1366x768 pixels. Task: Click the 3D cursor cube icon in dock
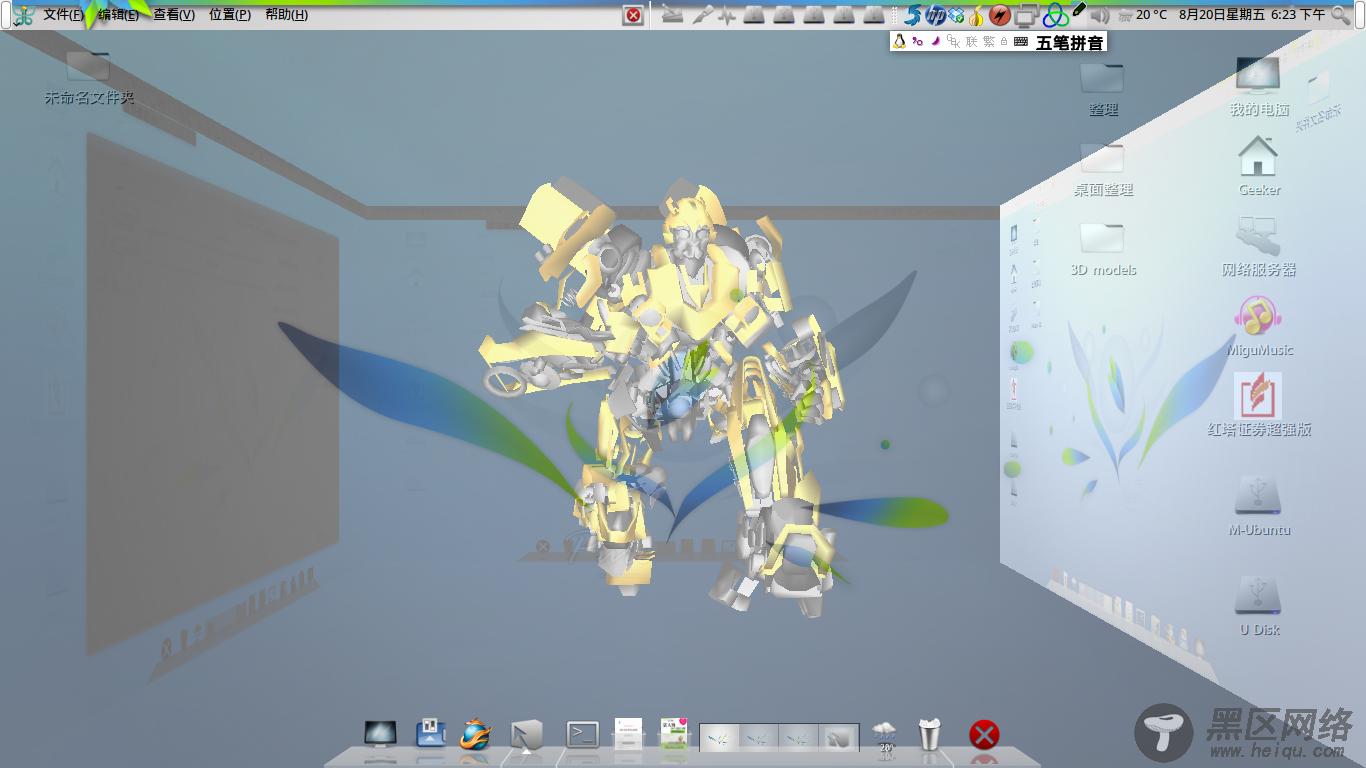click(x=527, y=735)
